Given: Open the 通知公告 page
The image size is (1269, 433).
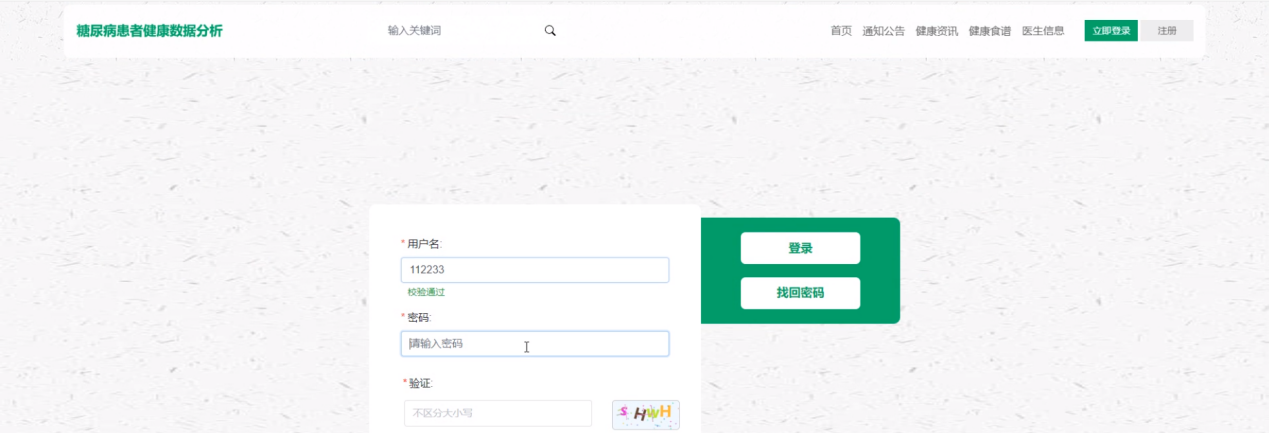Looking at the screenshot, I should point(883,31).
